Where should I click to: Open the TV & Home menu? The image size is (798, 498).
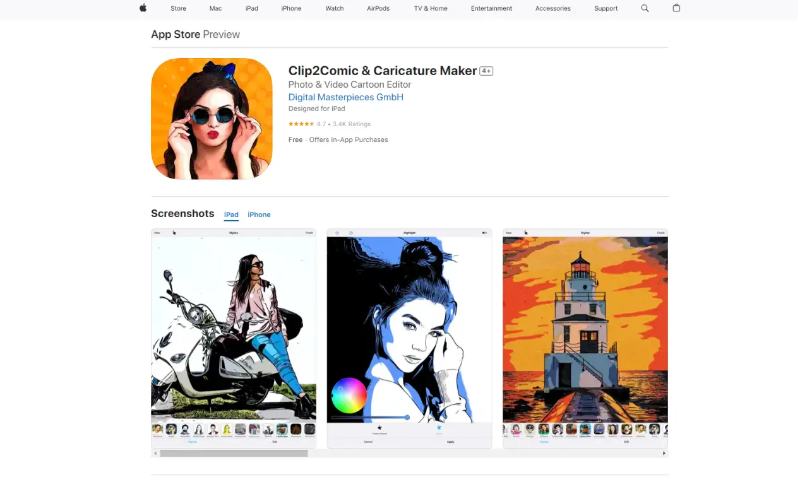pyautogui.click(x=431, y=9)
